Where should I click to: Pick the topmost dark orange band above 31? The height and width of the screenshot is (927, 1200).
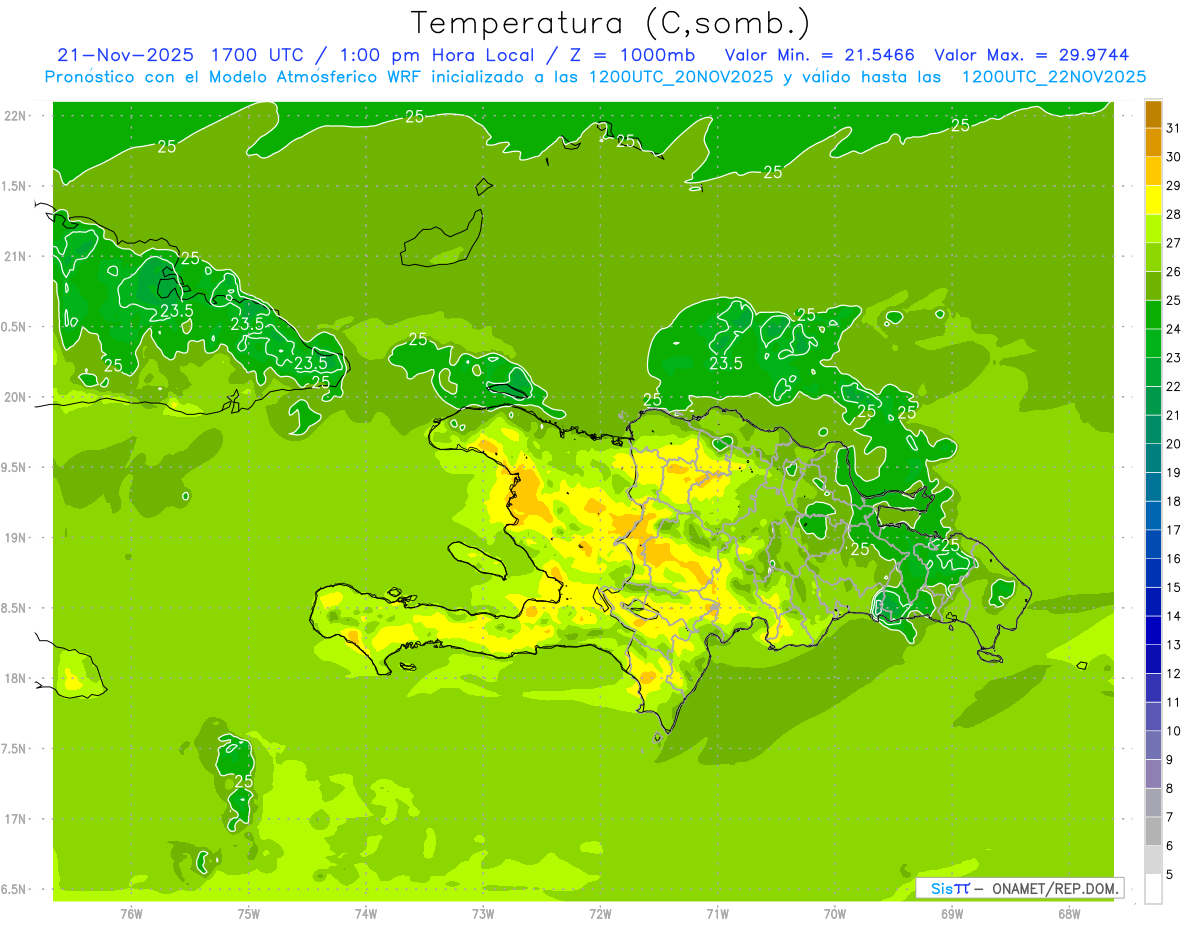tap(1153, 115)
